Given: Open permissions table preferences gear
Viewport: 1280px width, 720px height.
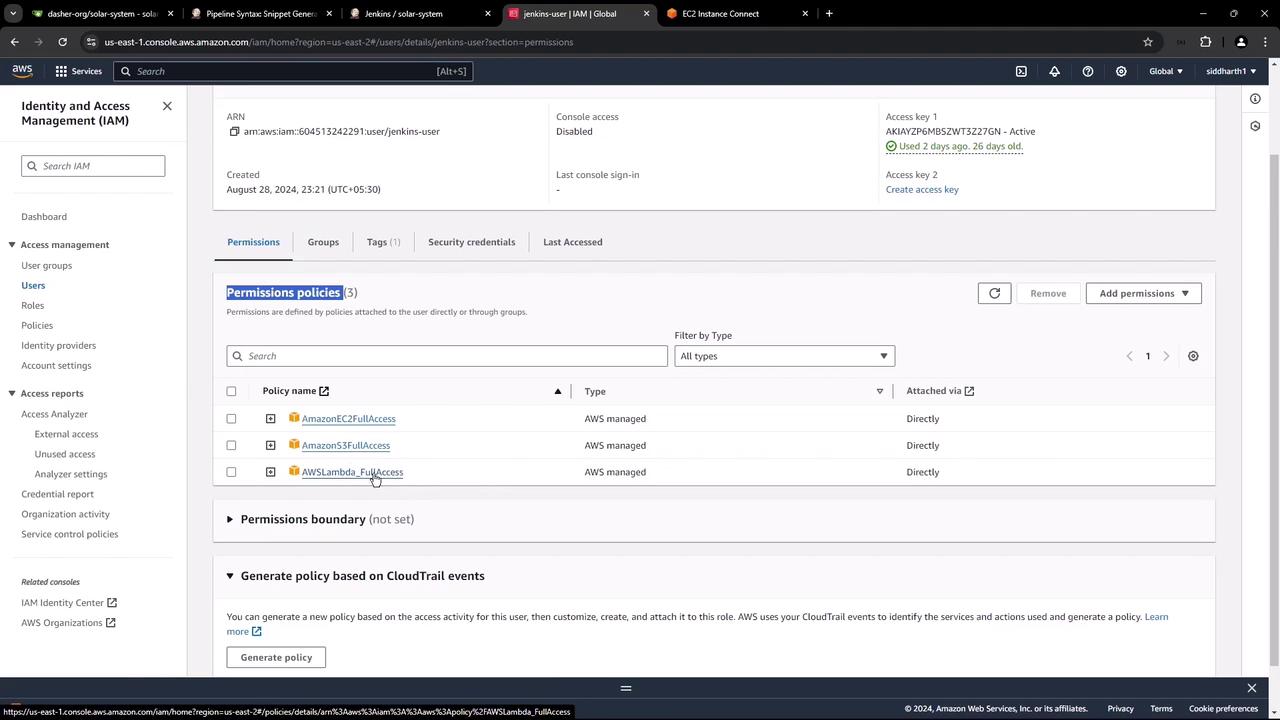Looking at the screenshot, I should (1193, 356).
